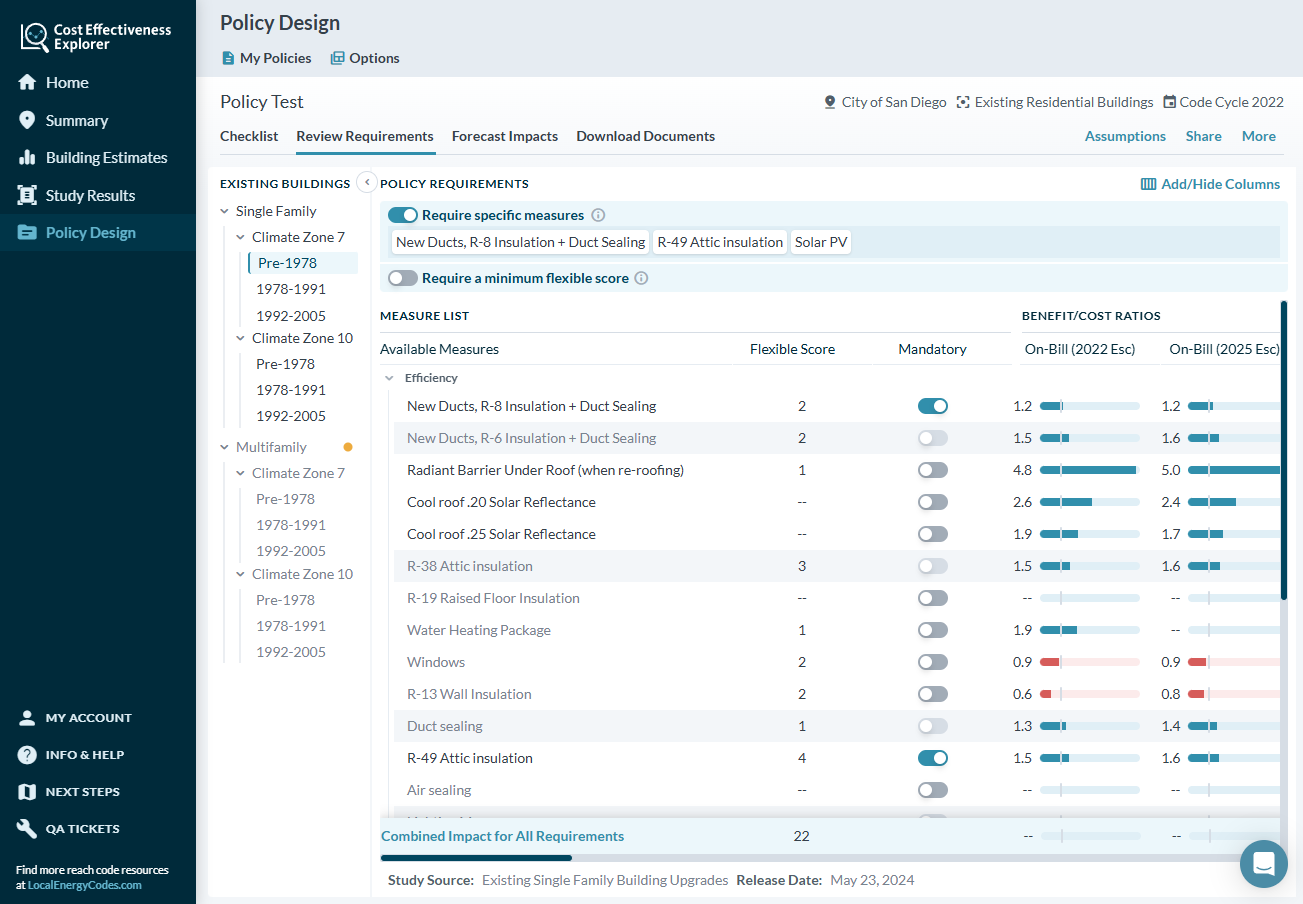
Task: Go to the Download Documents tab
Action: (646, 136)
